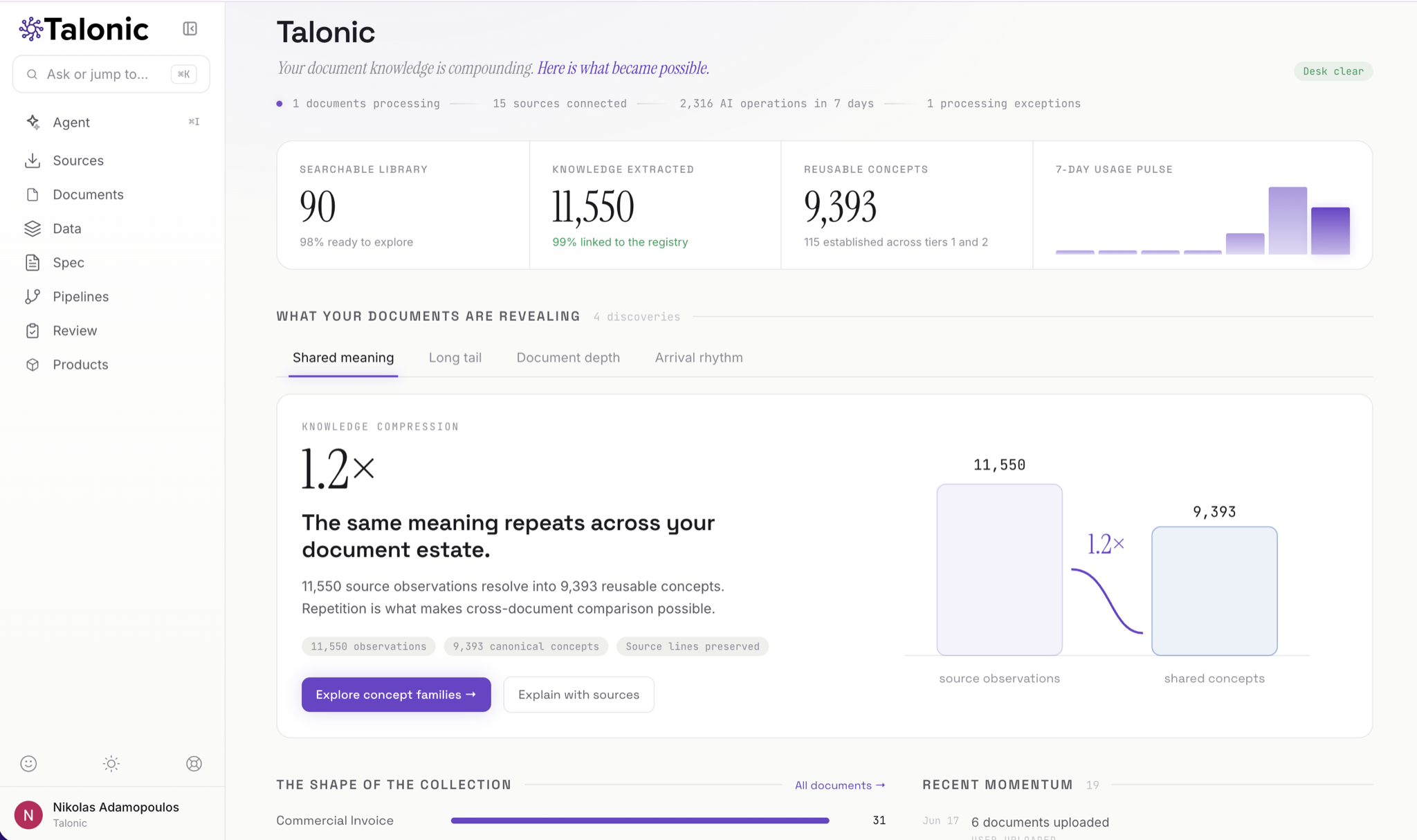This screenshot has height=840, width=1417.
Task: Click the Source lines preserved chip
Action: (693, 646)
